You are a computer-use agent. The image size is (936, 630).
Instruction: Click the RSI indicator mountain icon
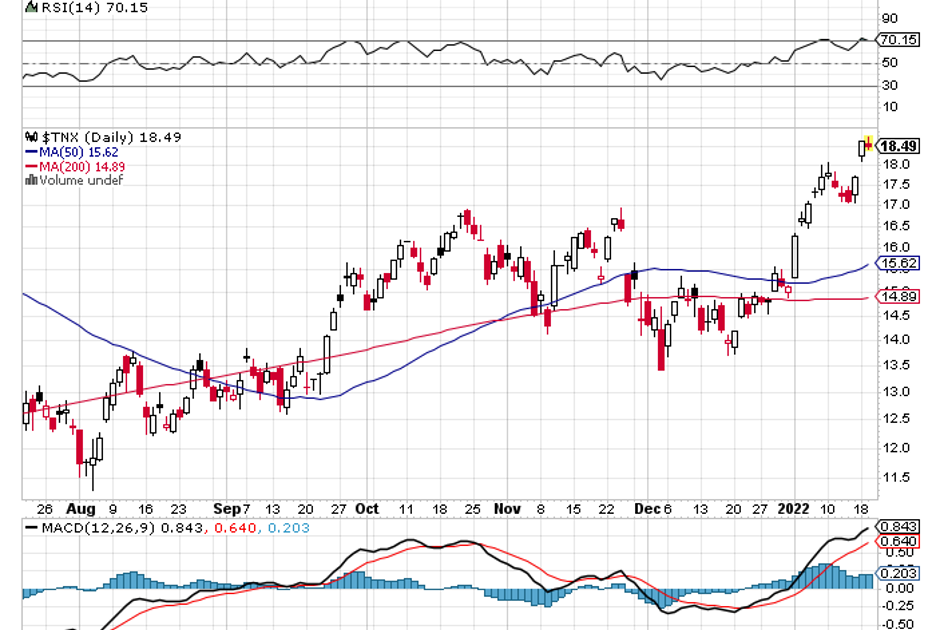[29, 7]
